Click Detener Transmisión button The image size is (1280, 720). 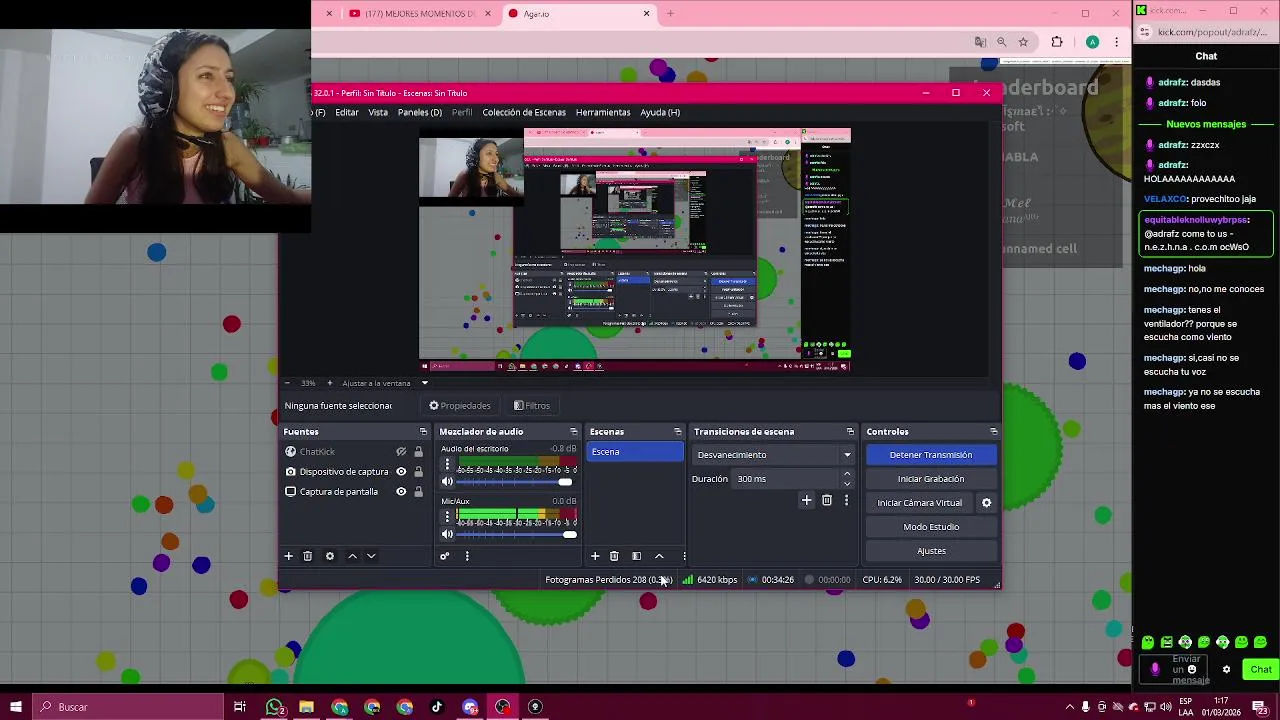[x=931, y=455]
